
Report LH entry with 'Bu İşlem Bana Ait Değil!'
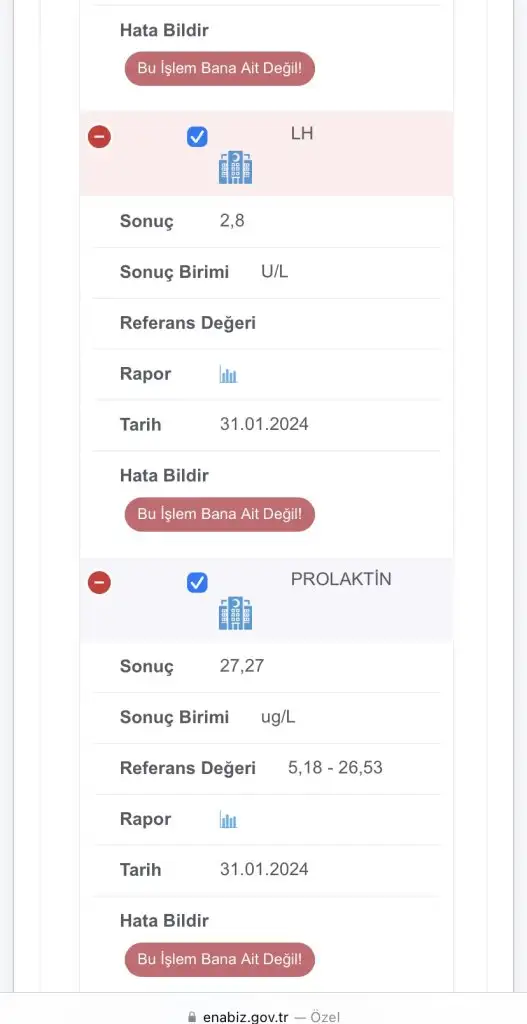point(219,514)
